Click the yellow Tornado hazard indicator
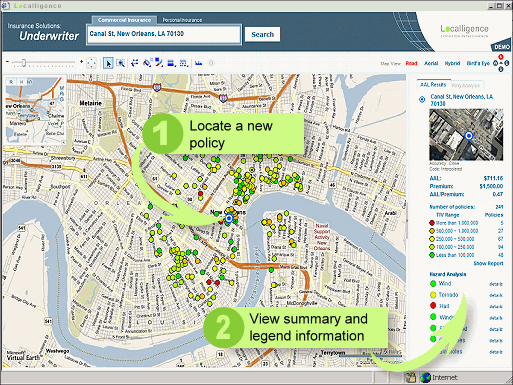This screenshot has height=385, width=513. point(433,295)
